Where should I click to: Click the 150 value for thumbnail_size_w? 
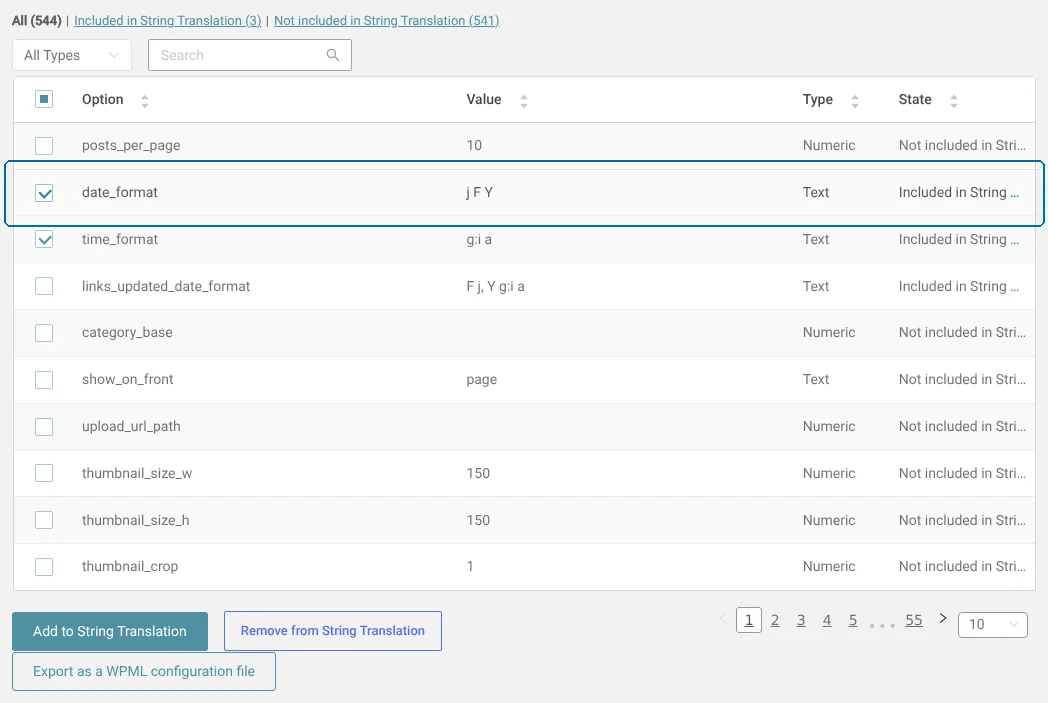478,473
